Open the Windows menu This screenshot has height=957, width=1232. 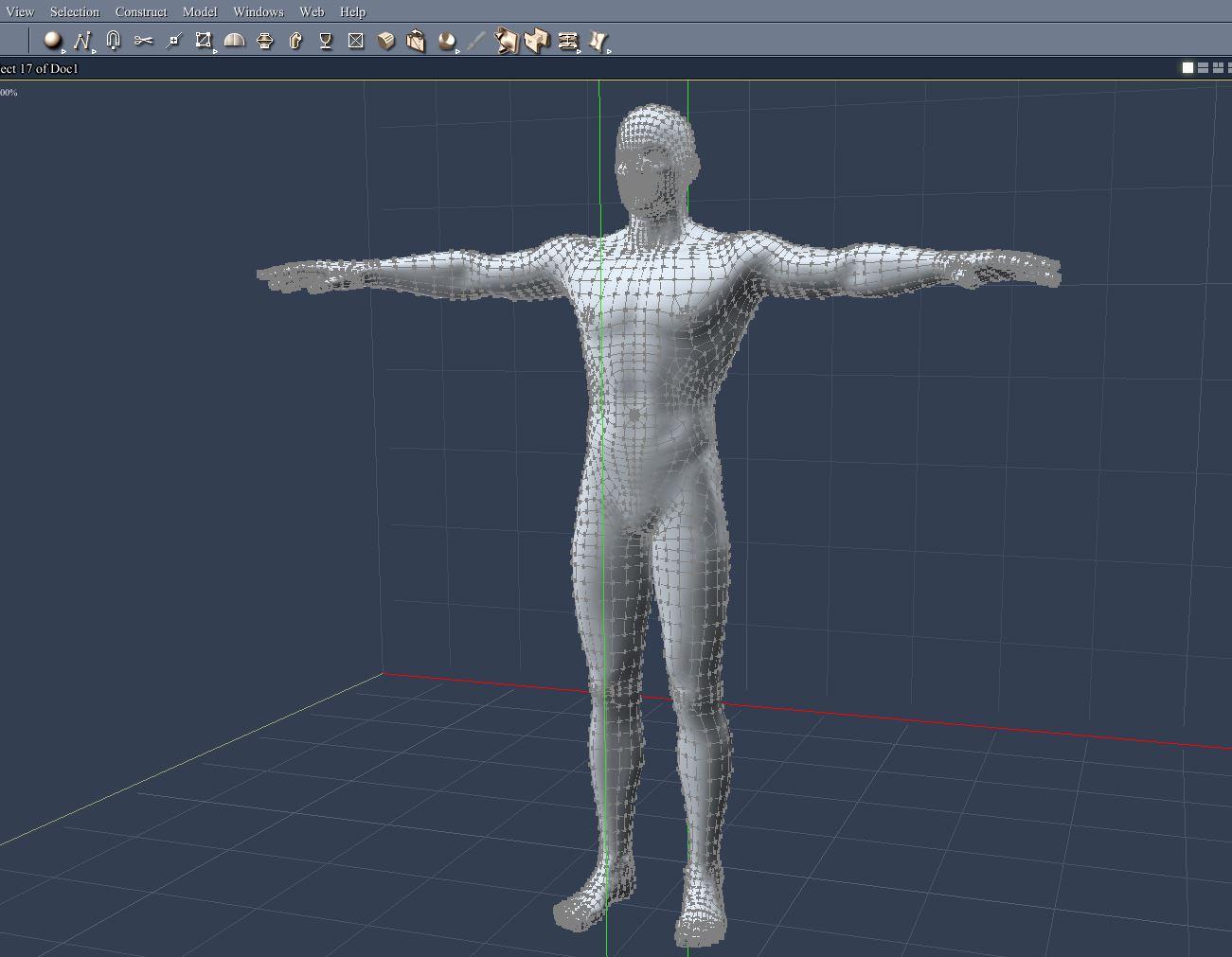[x=259, y=11]
